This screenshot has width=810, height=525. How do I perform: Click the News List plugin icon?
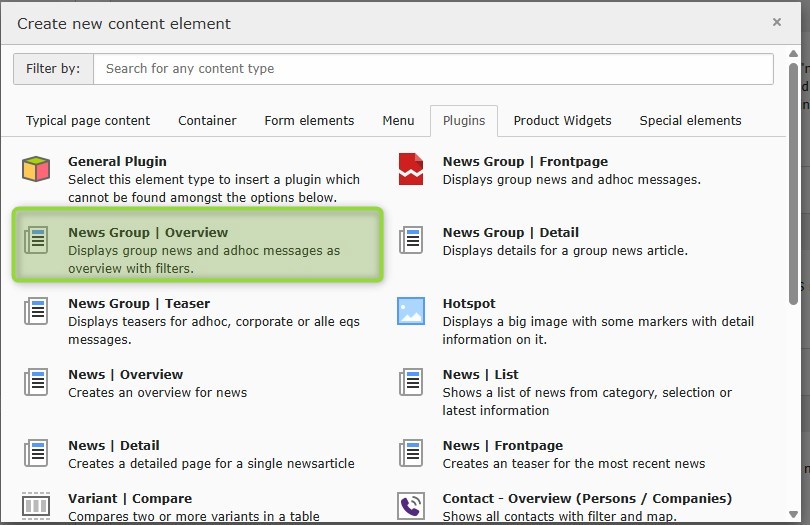411,382
